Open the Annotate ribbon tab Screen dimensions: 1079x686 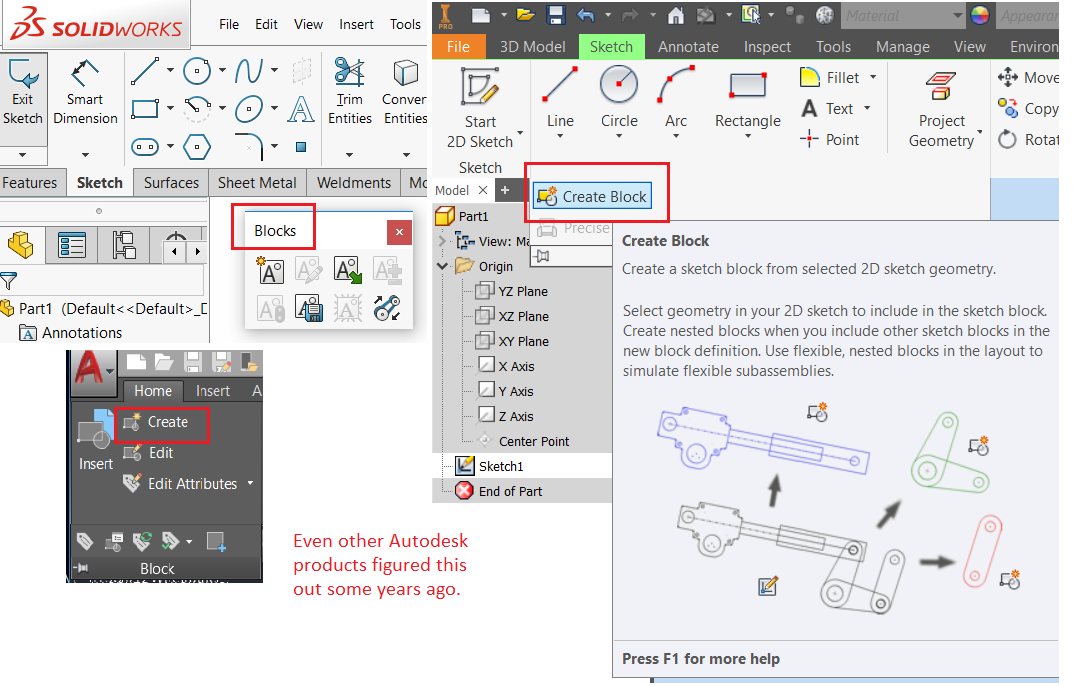click(688, 46)
